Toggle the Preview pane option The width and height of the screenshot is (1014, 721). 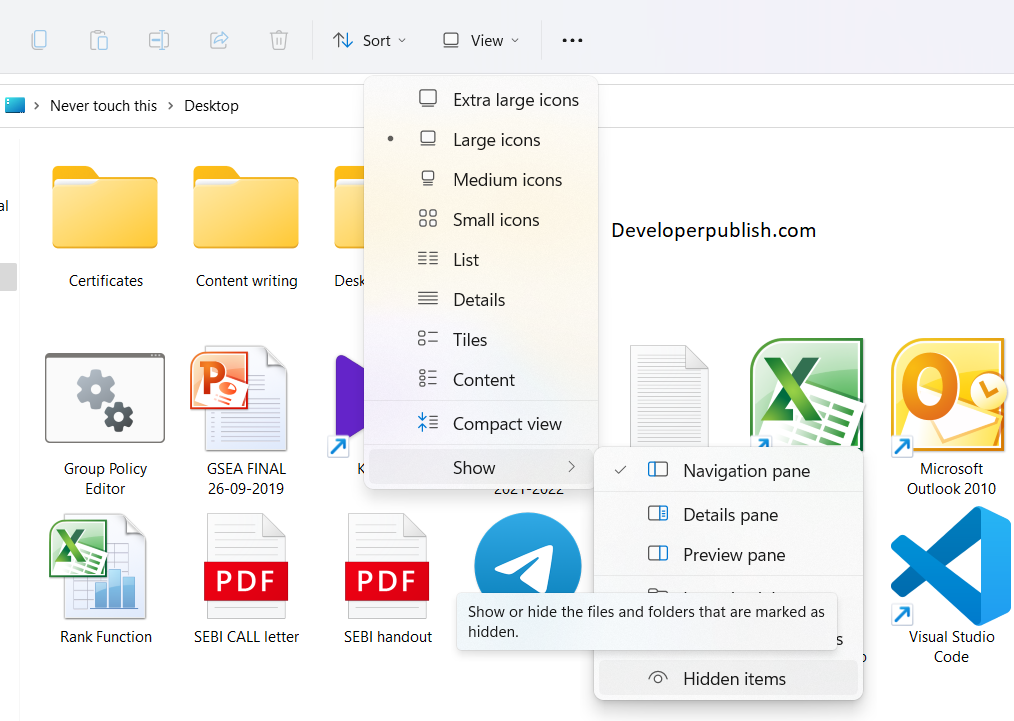point(728,555)
